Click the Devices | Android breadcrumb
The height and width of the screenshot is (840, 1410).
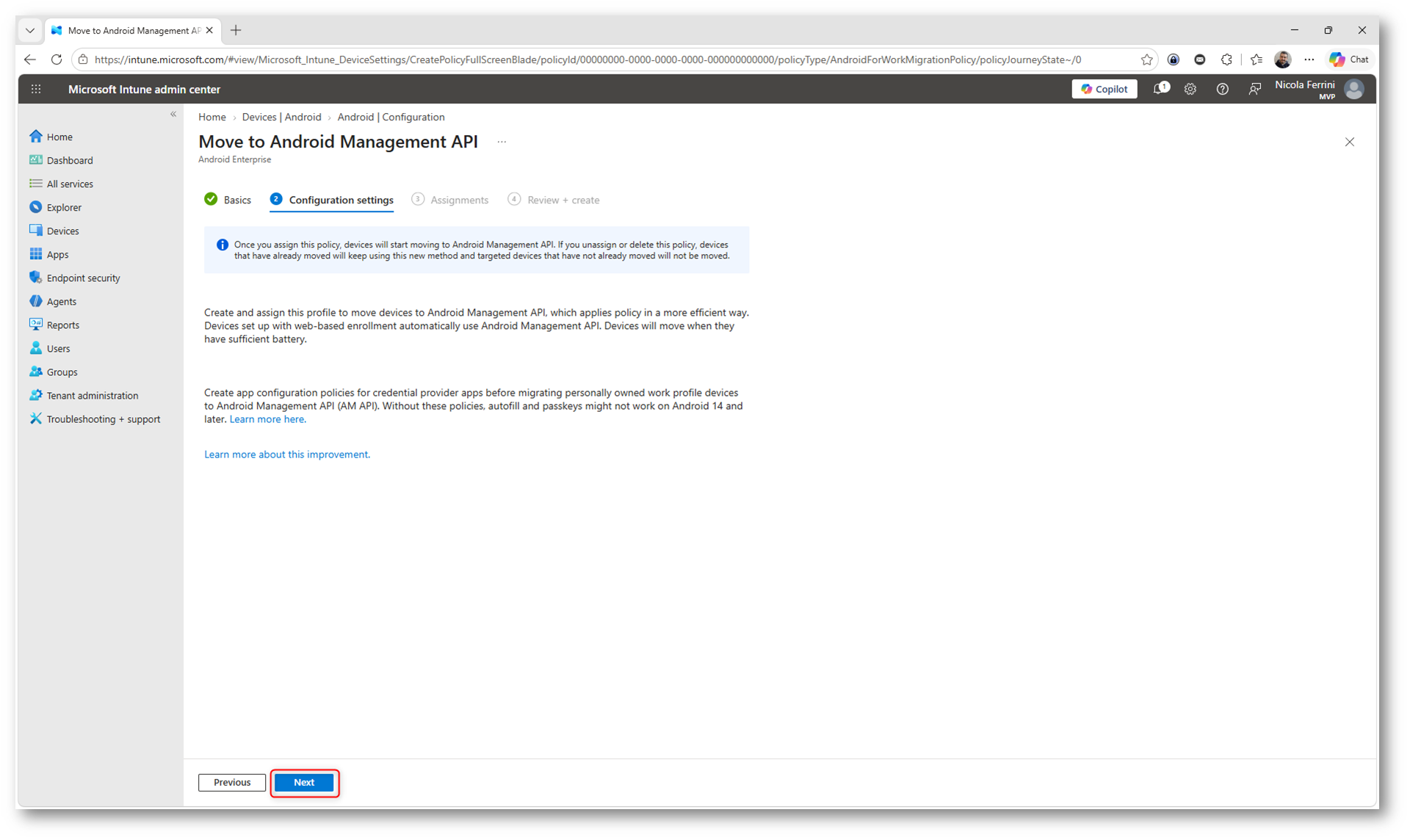[x=282, y=117]
